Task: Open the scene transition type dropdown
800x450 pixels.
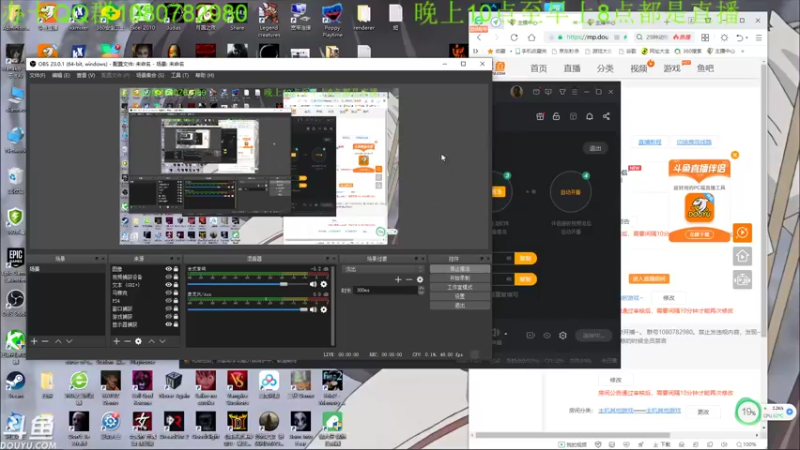Action: pyautogui.click(x=384, y=269)
